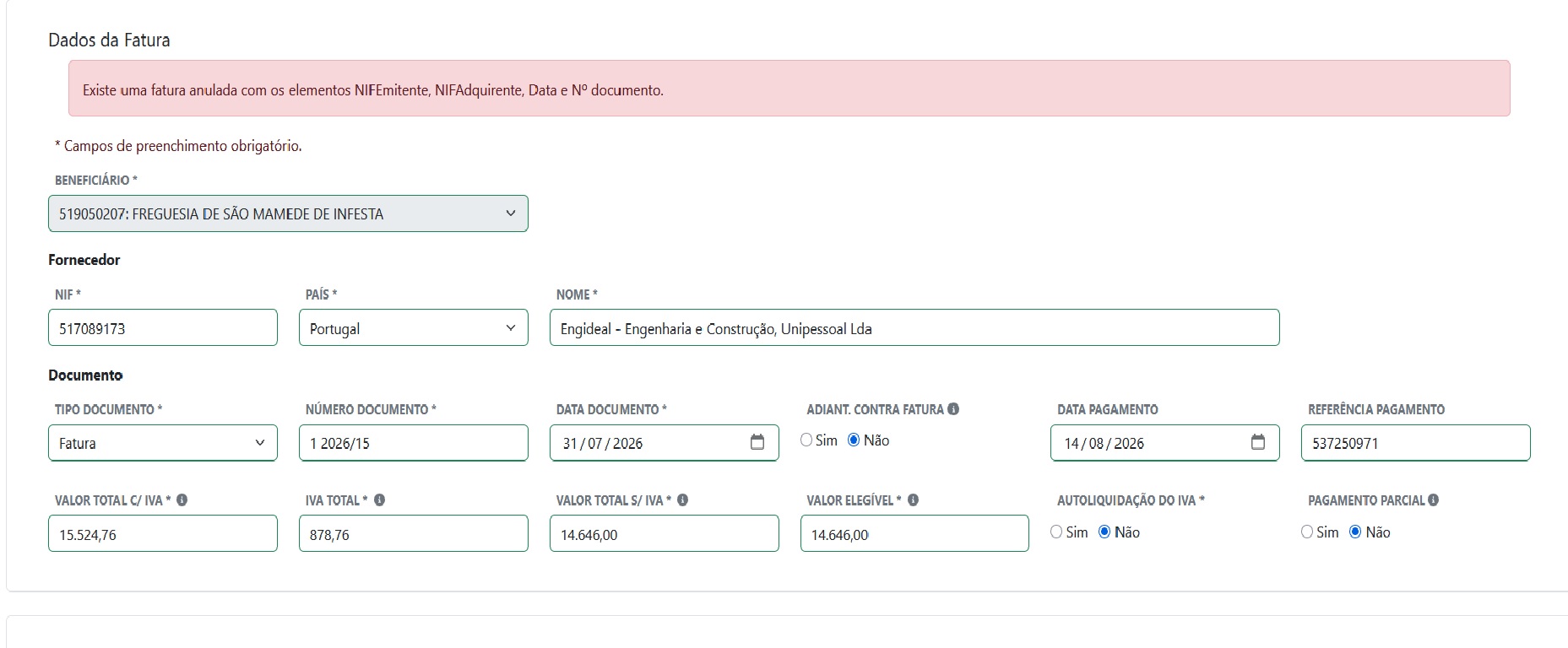Click info icon beside Valor Total C/ IVA
Viewport: 1568px width, 648px height.
(182, 500)
